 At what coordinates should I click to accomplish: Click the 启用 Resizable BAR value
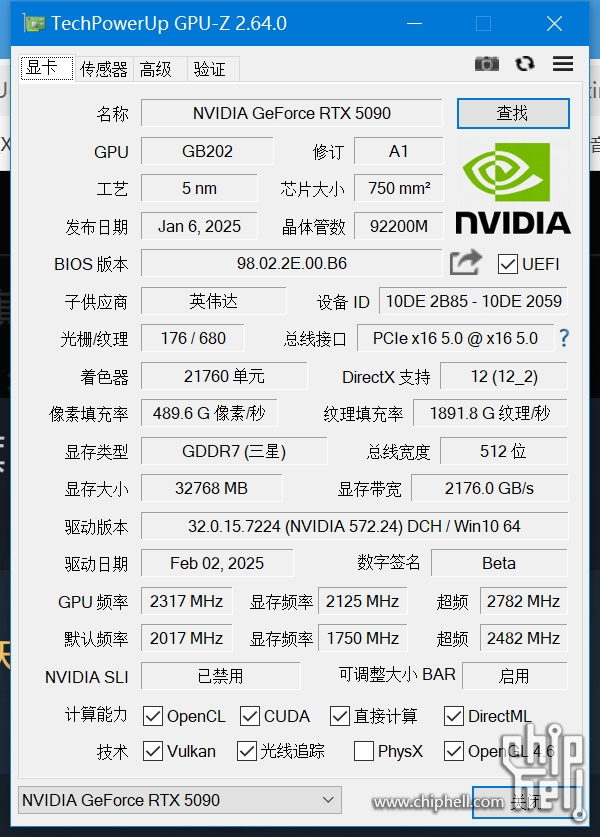coord(515,676)
